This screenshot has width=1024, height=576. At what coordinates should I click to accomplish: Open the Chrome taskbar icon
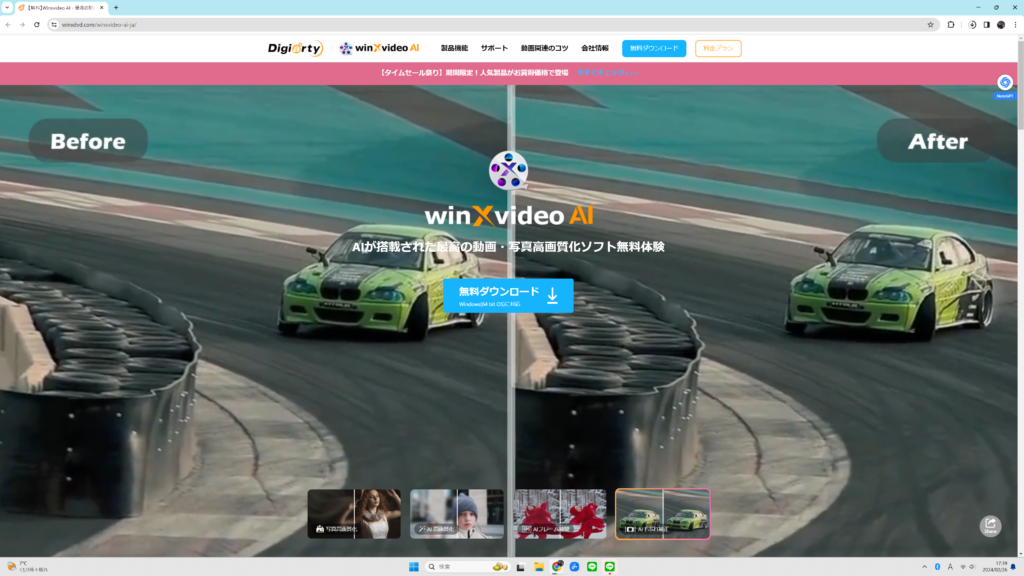tap(556, 567)
